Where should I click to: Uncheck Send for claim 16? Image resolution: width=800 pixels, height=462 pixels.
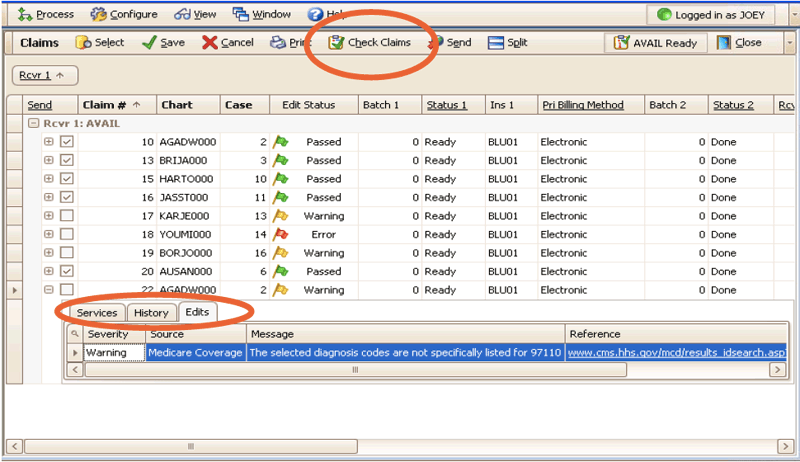point(67,197)
